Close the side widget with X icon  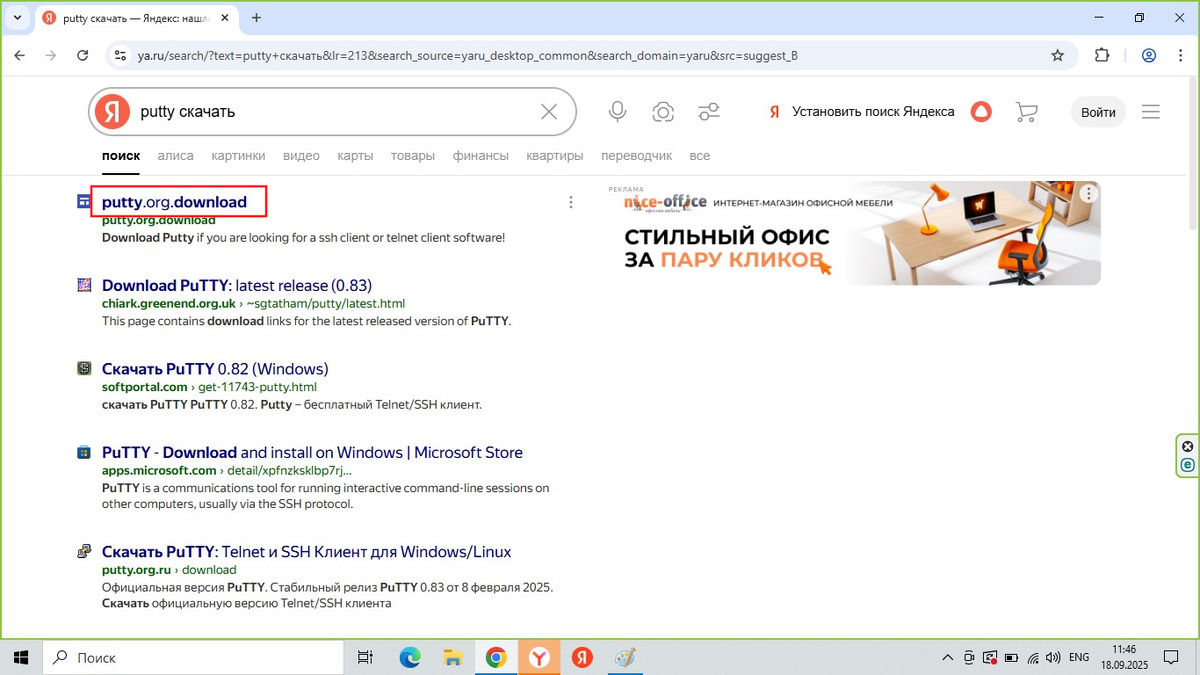tap(1187, 446)
